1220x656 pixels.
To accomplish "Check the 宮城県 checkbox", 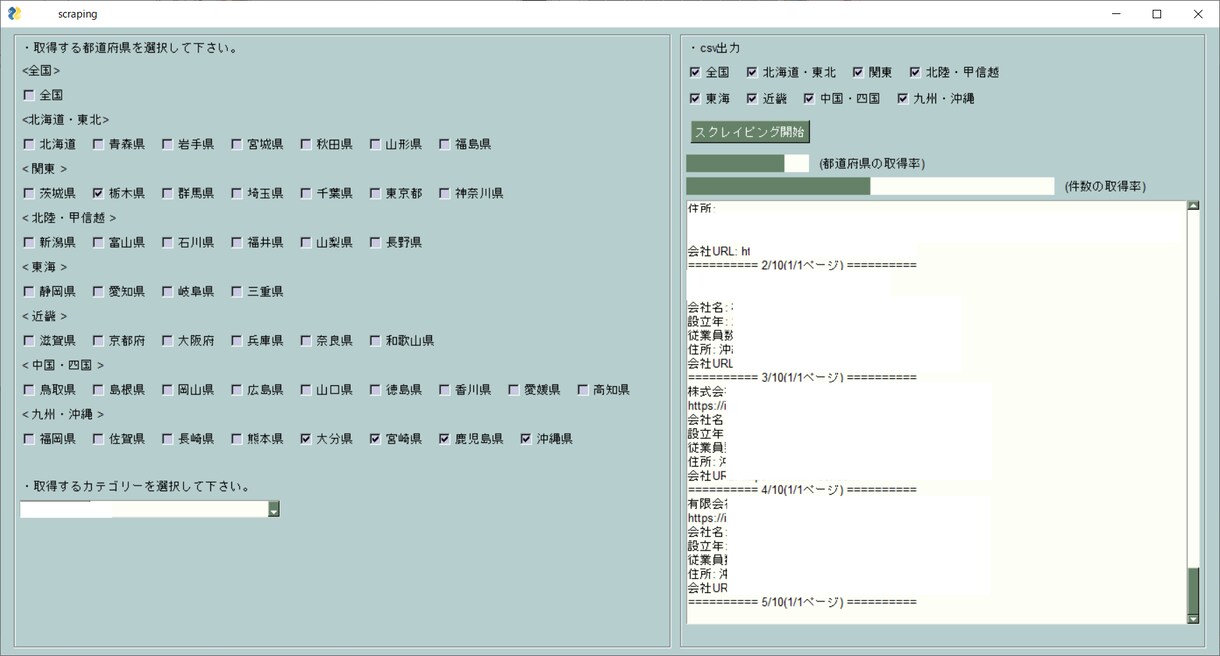I will [x=237, y=144].
